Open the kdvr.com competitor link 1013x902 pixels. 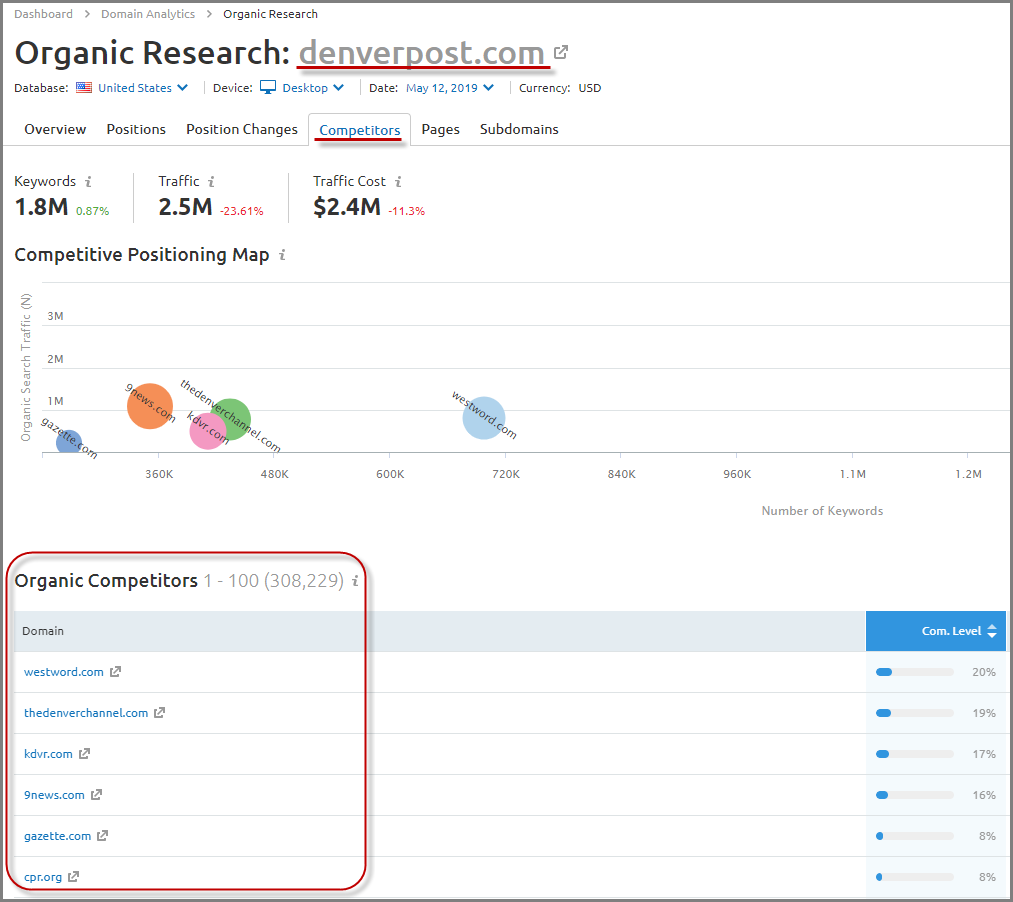coord(48,753)
